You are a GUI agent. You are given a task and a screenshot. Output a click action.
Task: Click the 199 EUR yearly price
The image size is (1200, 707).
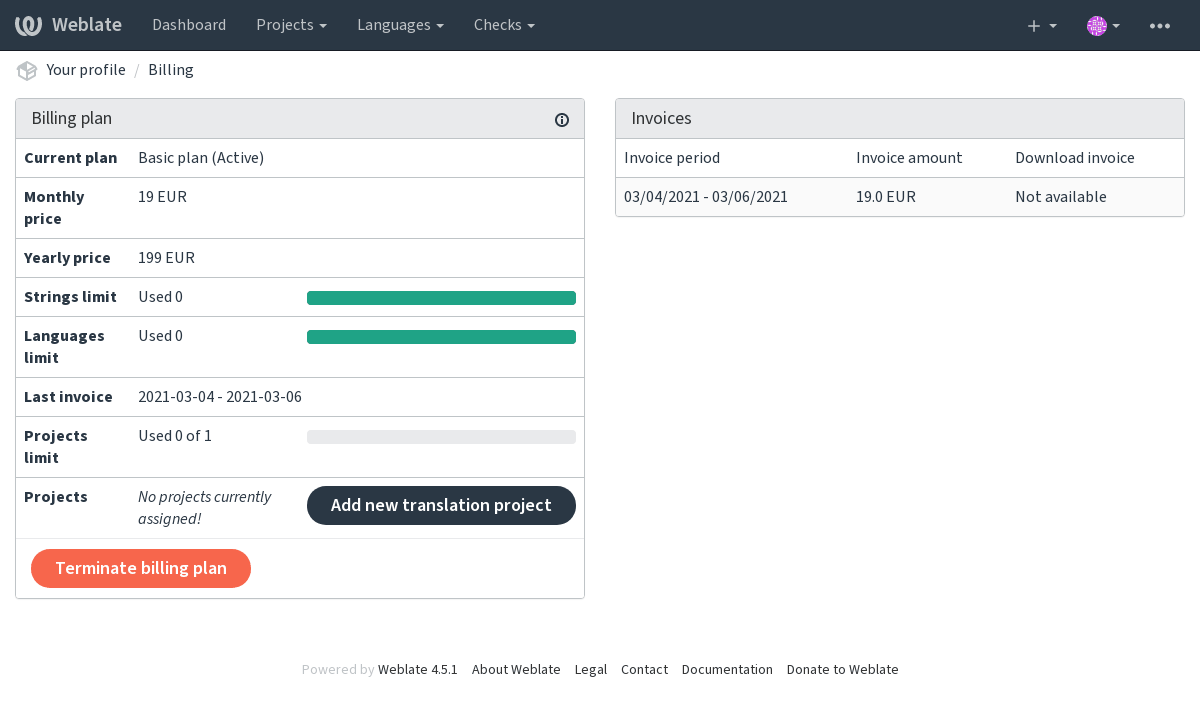click(x=166, y=258)
